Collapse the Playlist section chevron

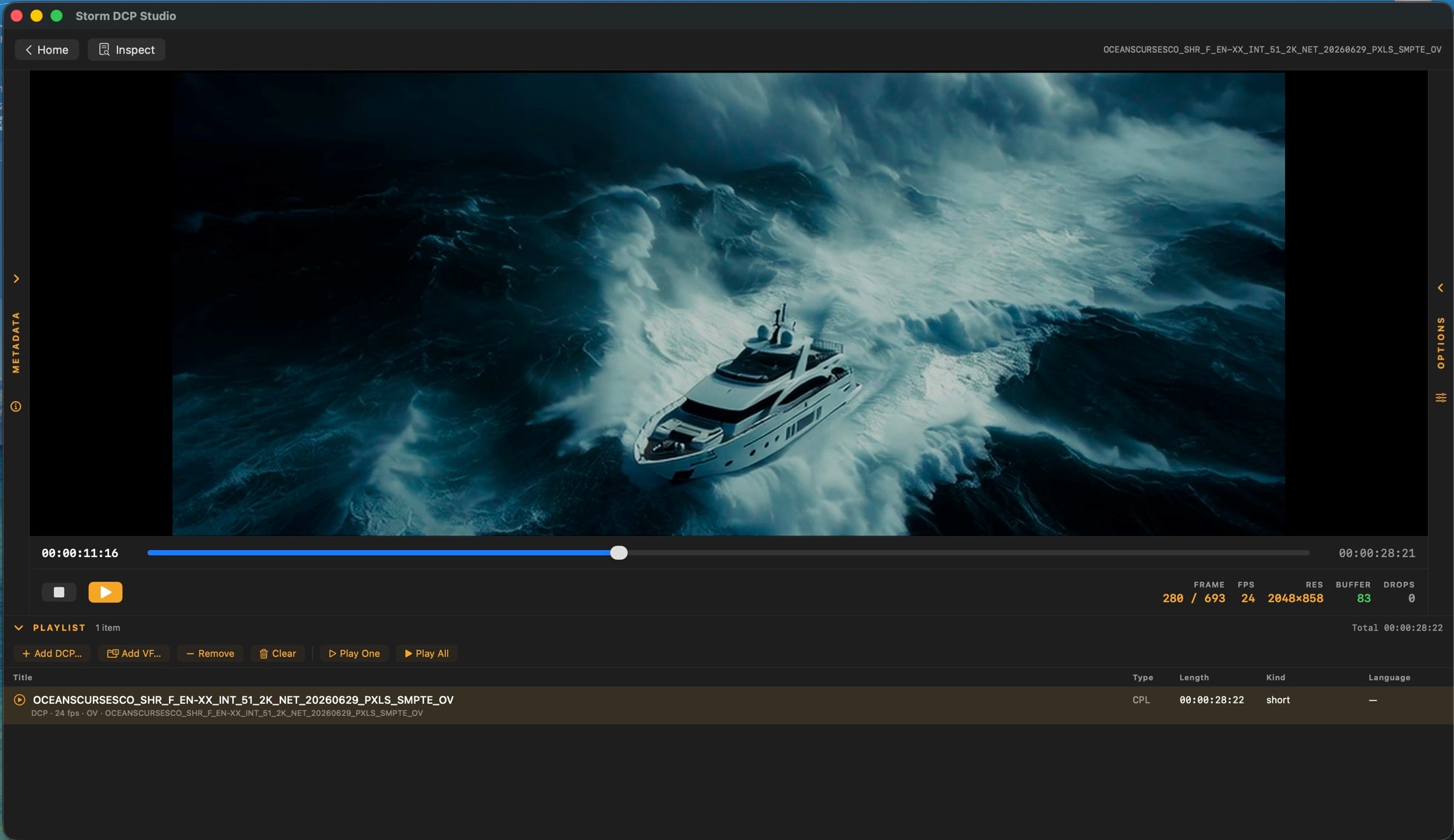(x=19, y=628)
